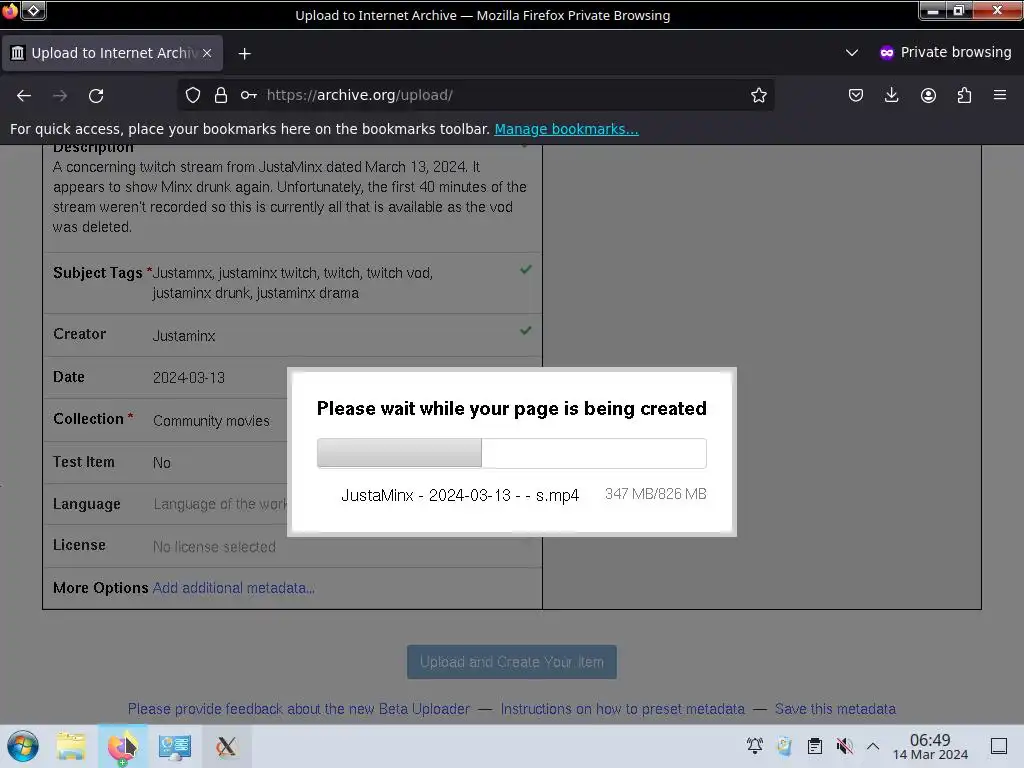This screenshot has height=768, width=1024.
Task: Click the Description text field
Action: pyautogui.click(x=291, y=197)
